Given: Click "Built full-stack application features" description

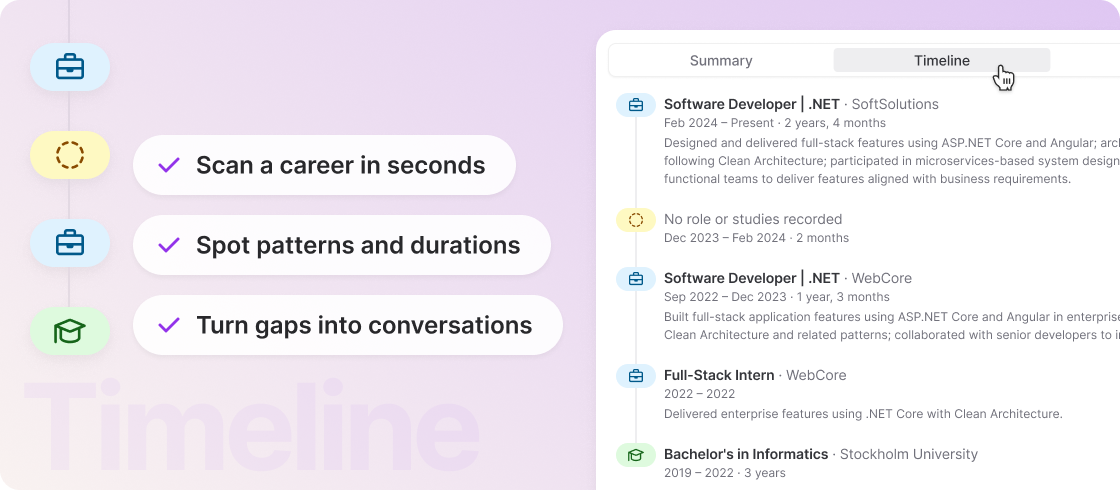Looking at the screenshot, I should (x=891, y=325).
